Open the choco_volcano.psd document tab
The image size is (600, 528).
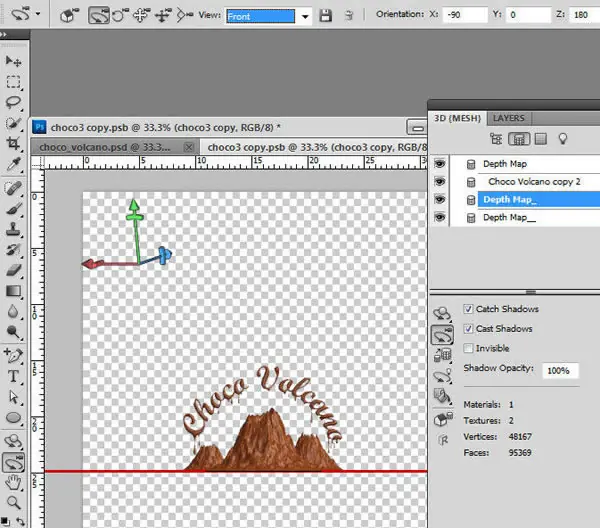pos(105,147)
